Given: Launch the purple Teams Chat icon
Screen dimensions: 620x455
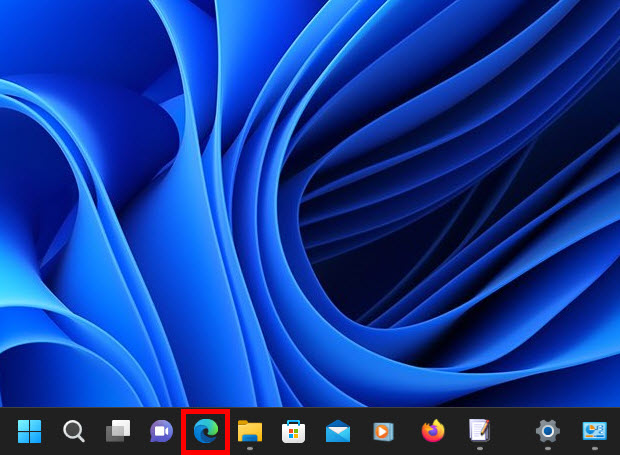Looking at the screenshot, I should click(x=161, y=431).
